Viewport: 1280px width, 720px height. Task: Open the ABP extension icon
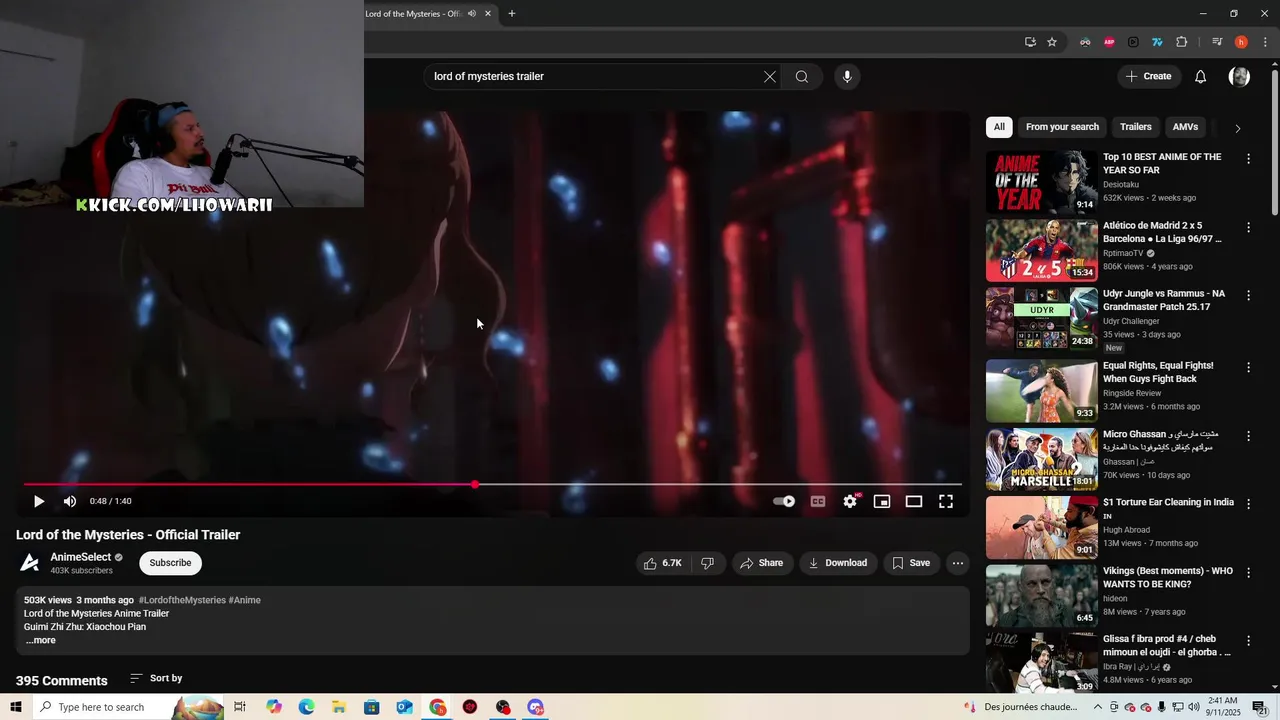[1109, 42]
